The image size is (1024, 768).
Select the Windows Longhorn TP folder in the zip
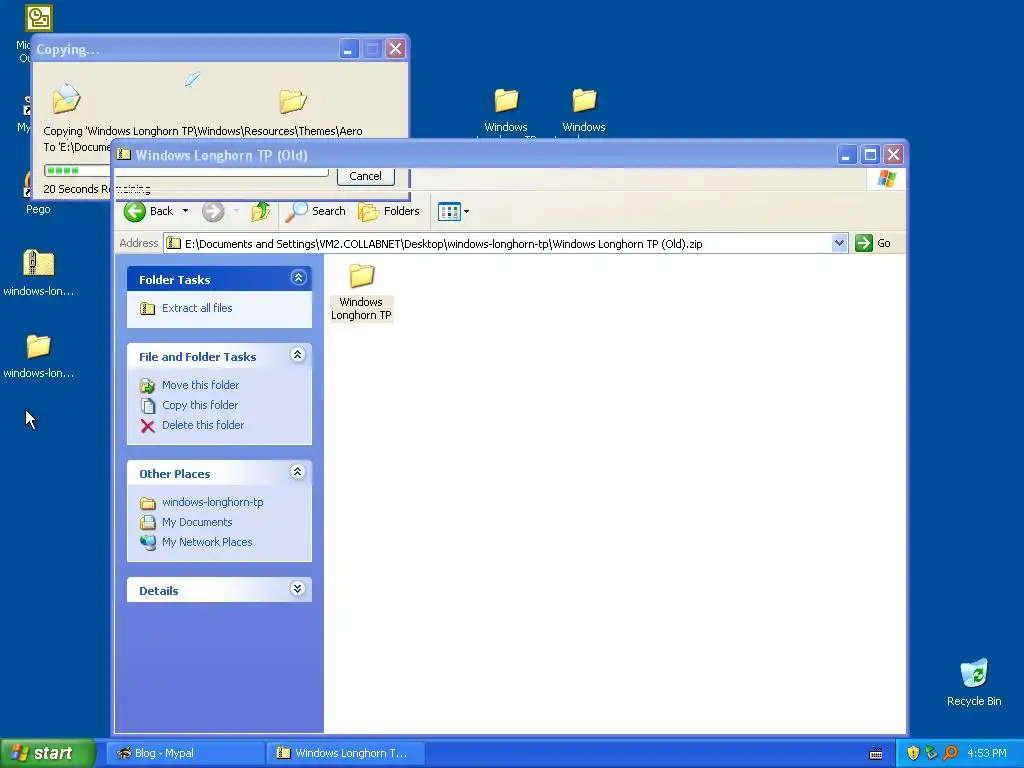[361, 292]
